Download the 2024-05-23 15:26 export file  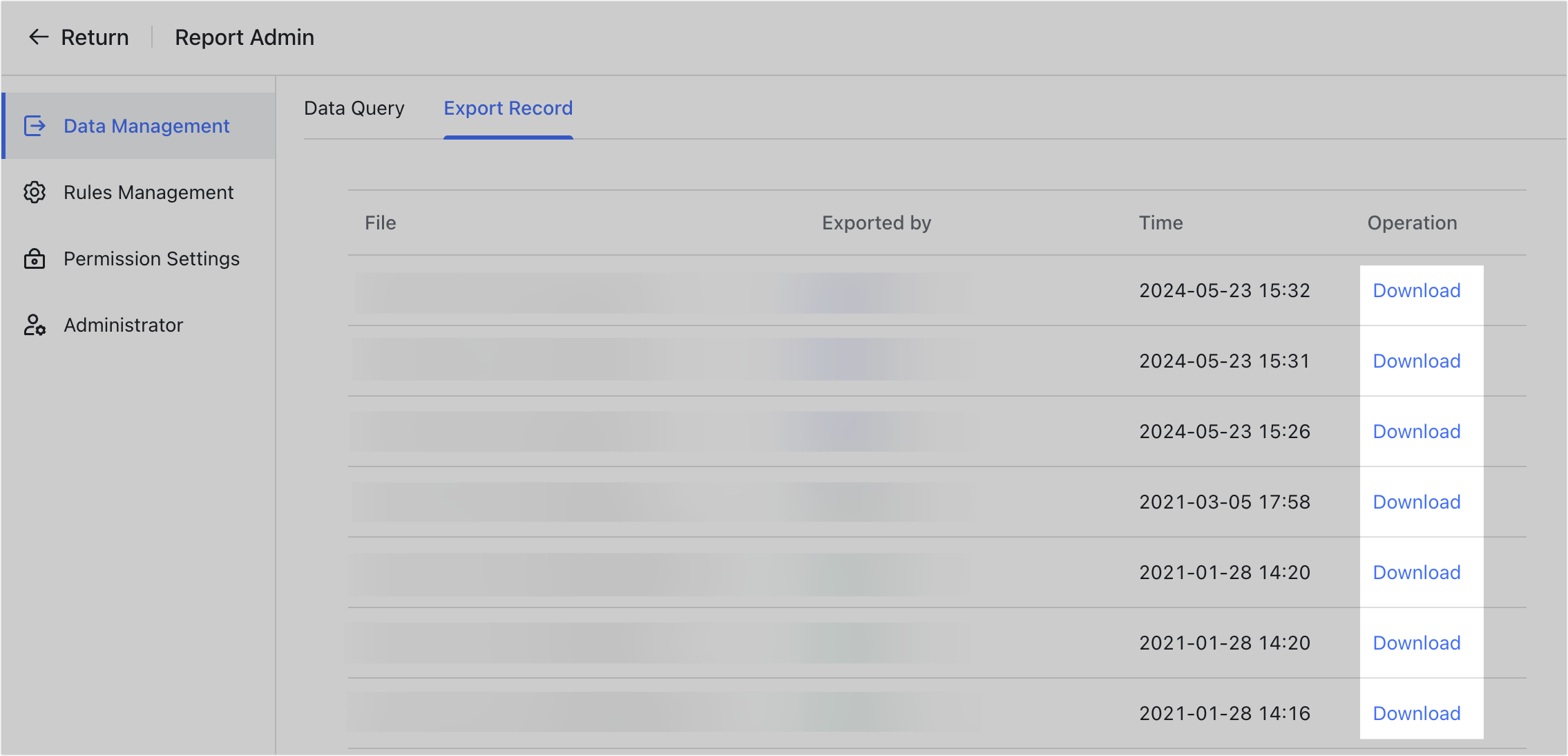point(1417,431)
